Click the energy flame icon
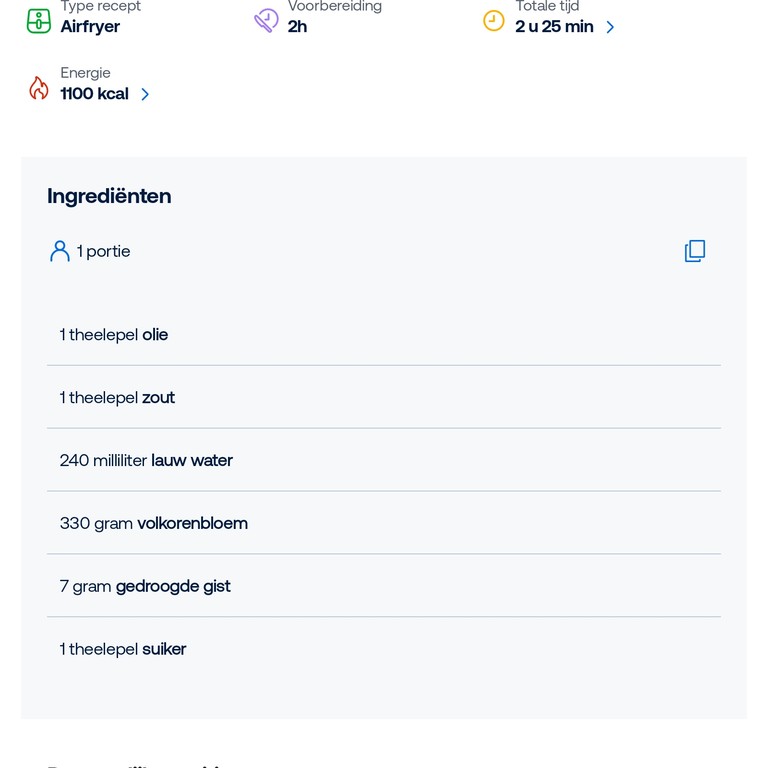The image size is (768, 768). tap(39, 88)
